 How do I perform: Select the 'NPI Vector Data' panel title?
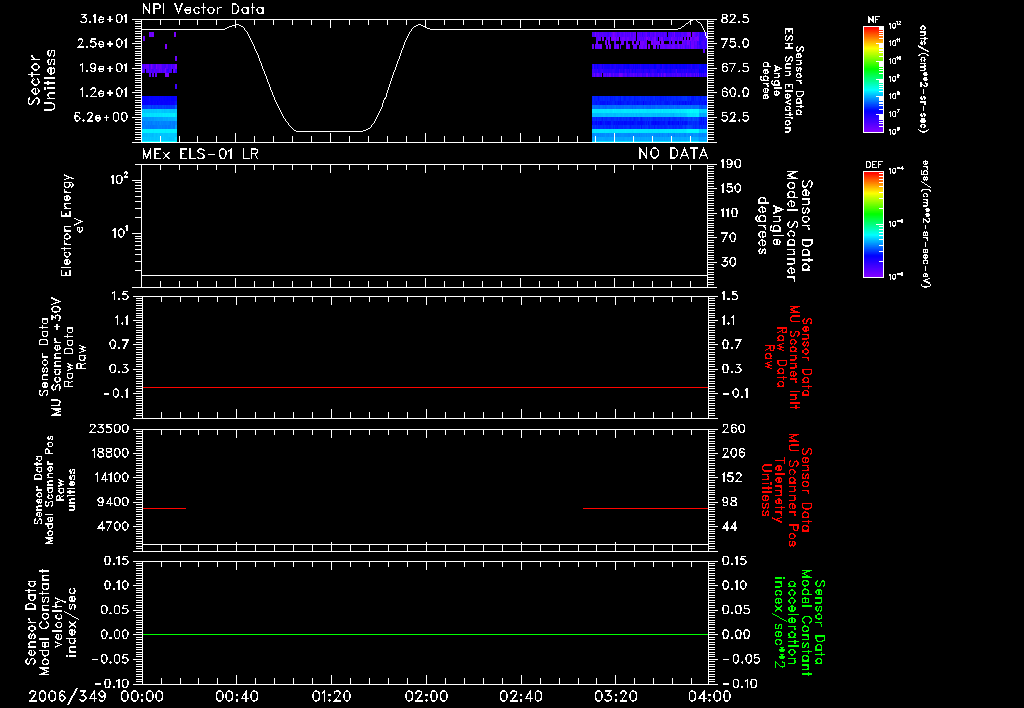click(203, 9)
